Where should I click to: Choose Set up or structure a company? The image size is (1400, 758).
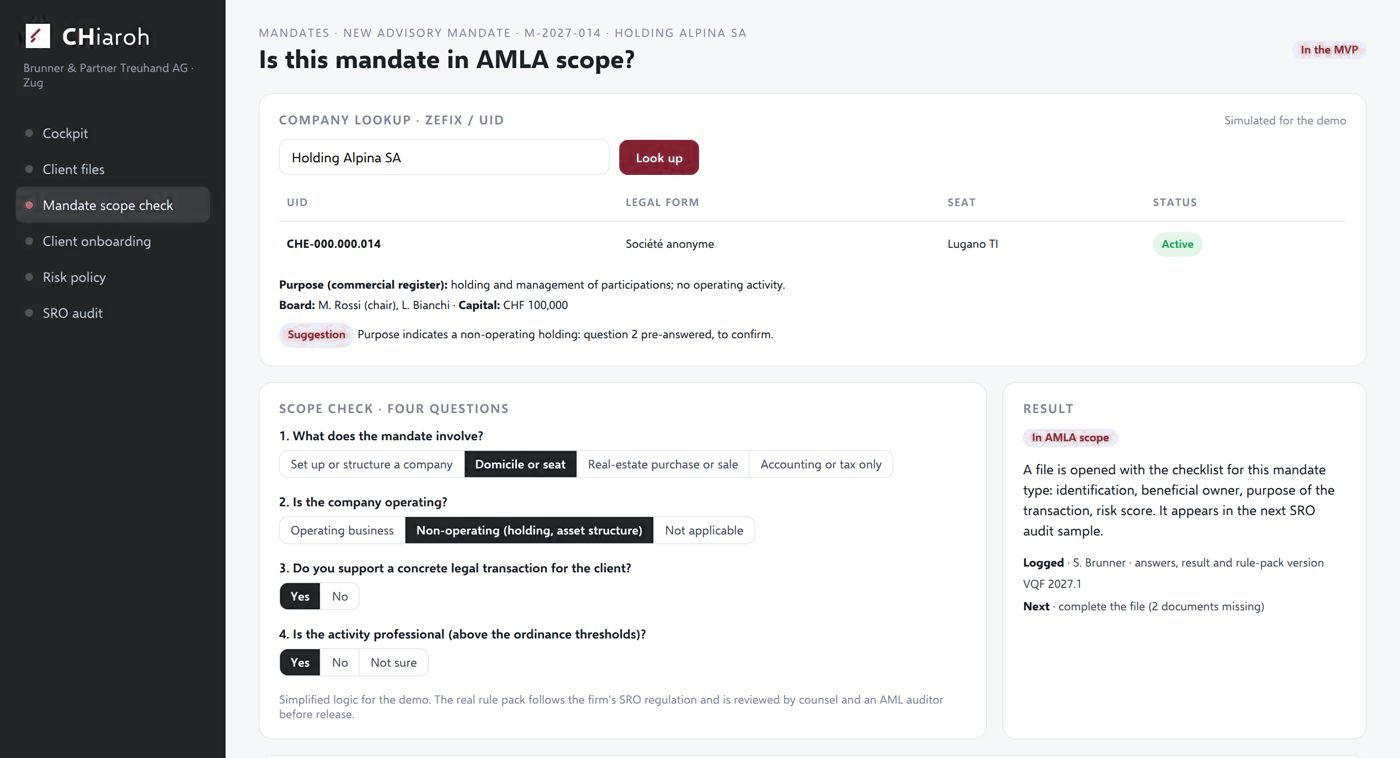coord(371,464)
